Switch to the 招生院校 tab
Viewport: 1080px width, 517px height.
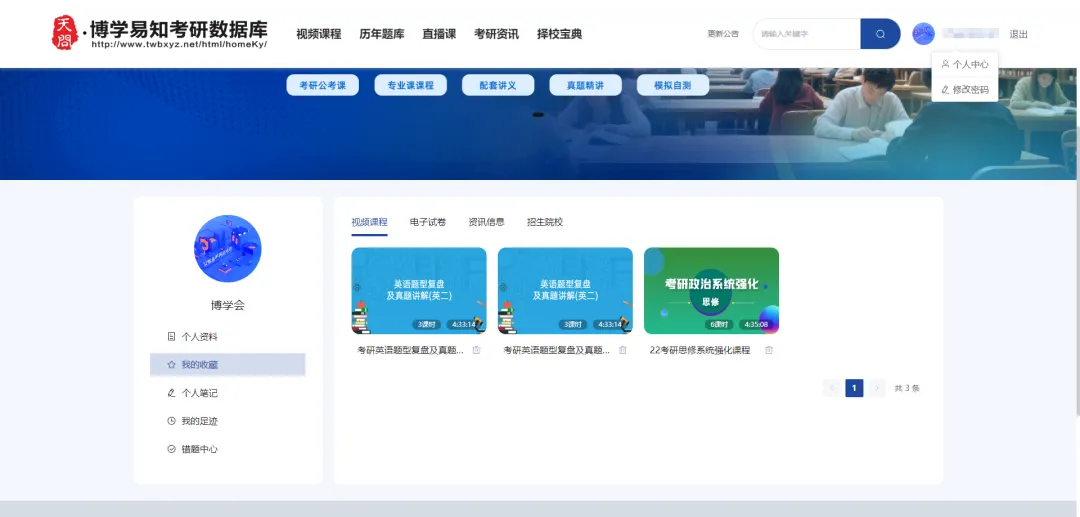click(x=545, y=222)
